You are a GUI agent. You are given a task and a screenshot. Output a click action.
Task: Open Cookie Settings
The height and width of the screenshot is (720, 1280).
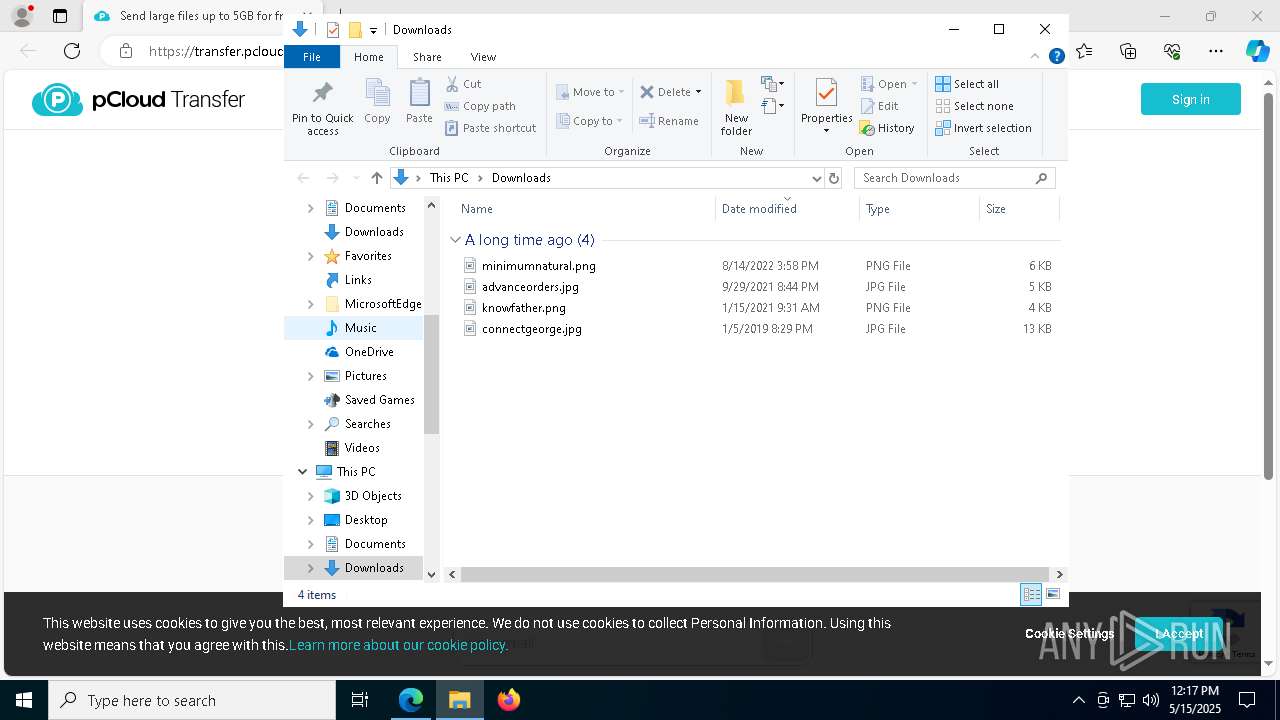[1069, 633]
